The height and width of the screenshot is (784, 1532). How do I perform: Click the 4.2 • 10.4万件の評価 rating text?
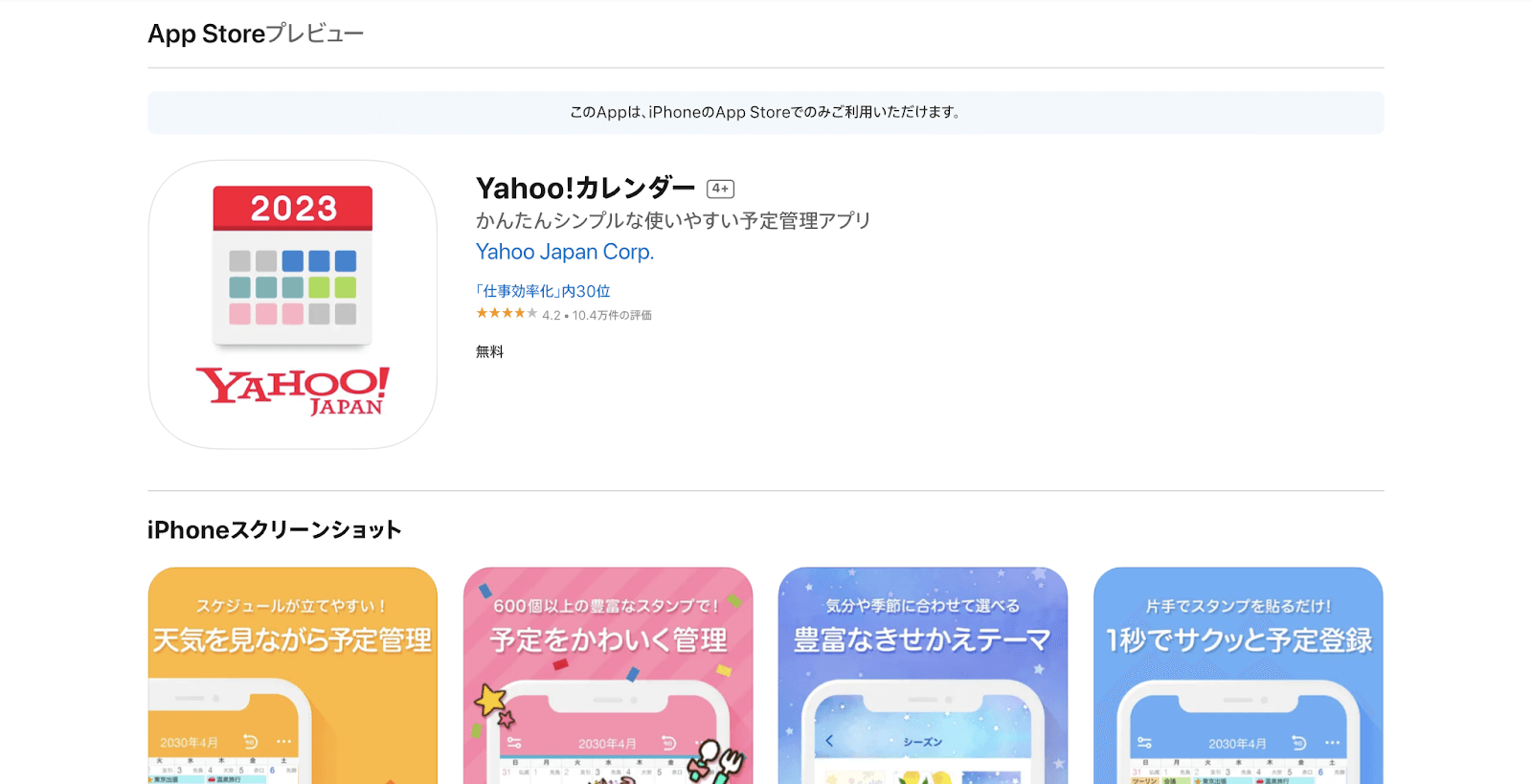(x=597, y=315)
